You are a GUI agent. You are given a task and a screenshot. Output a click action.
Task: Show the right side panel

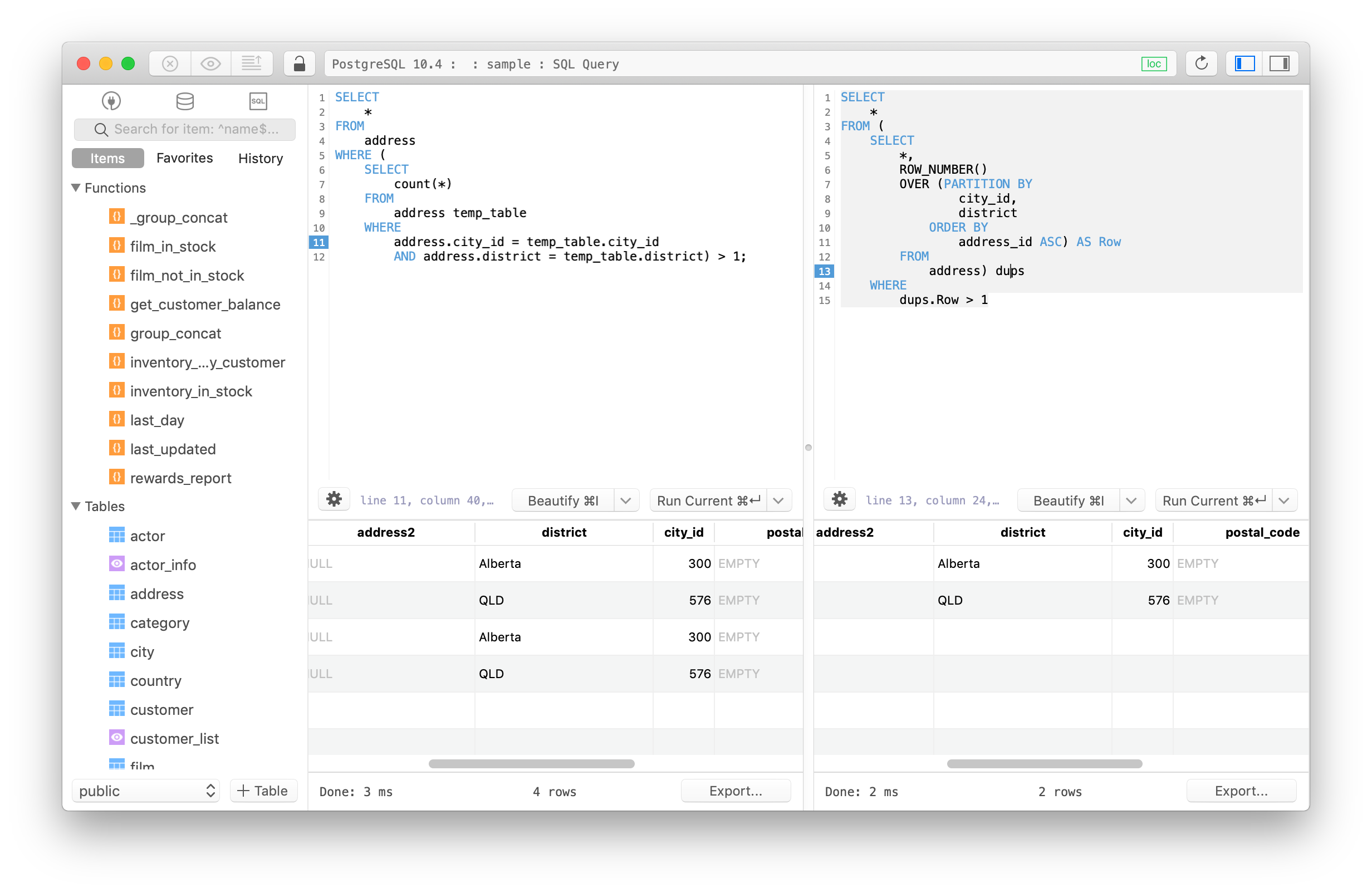(1280, 63)
